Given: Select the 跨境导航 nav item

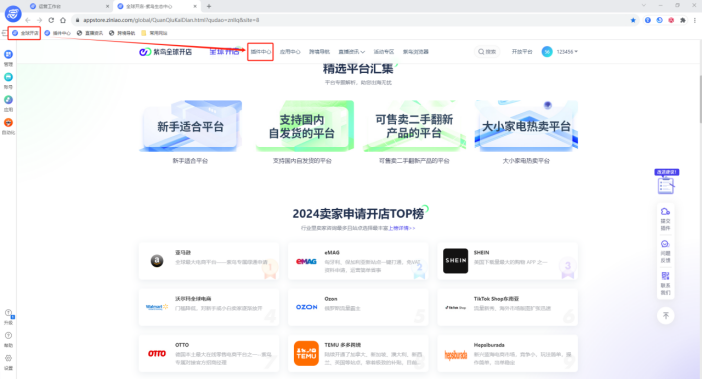Looking at the screenshot, I should (x=319, y=52).
